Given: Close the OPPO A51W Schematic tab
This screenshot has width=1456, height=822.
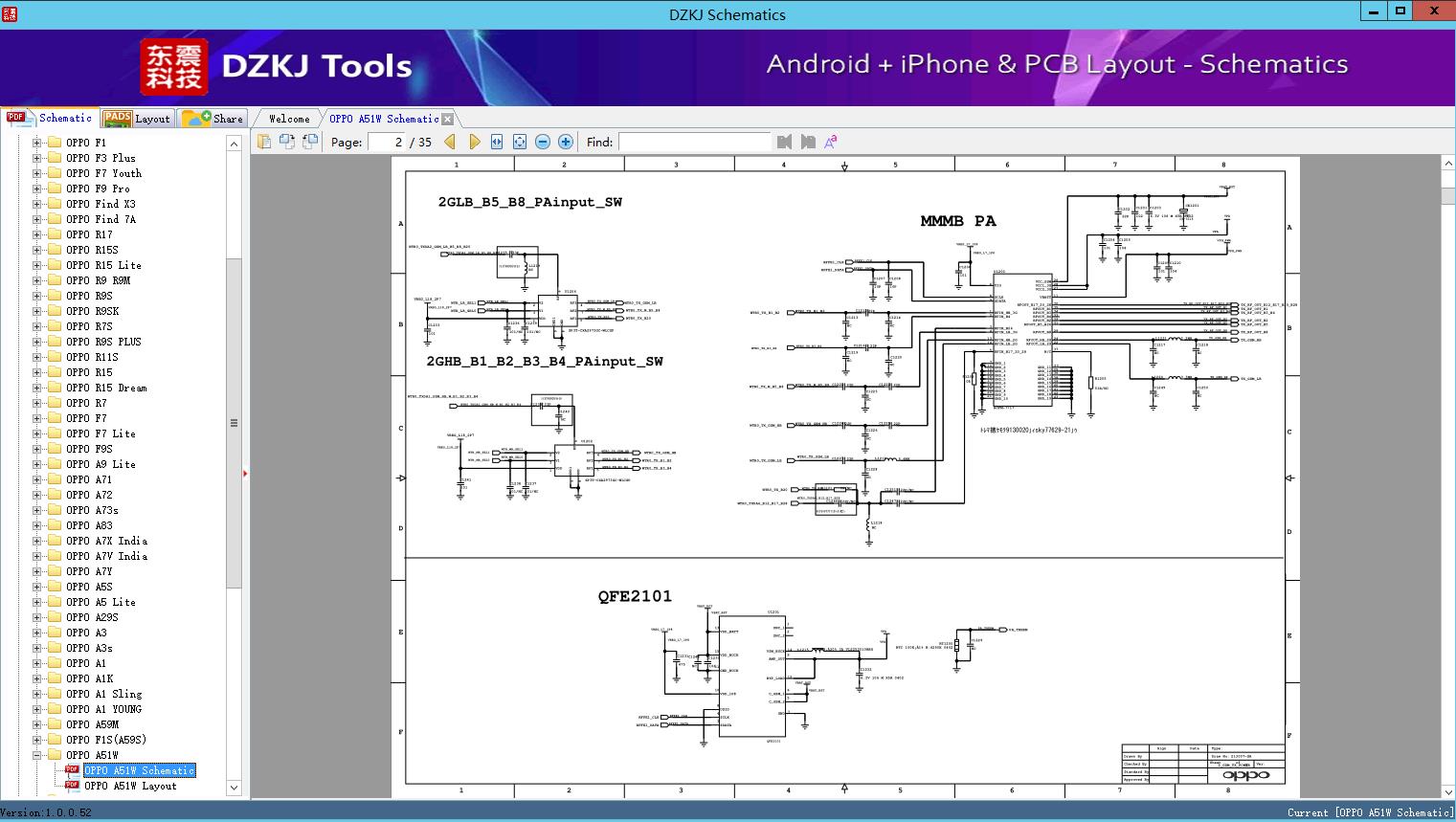Looking at the screenshot, I should tap(447, 119).
